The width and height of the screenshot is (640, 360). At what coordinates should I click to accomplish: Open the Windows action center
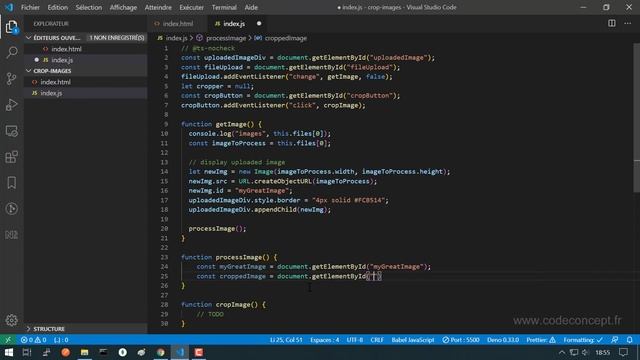tap(623, 352)
